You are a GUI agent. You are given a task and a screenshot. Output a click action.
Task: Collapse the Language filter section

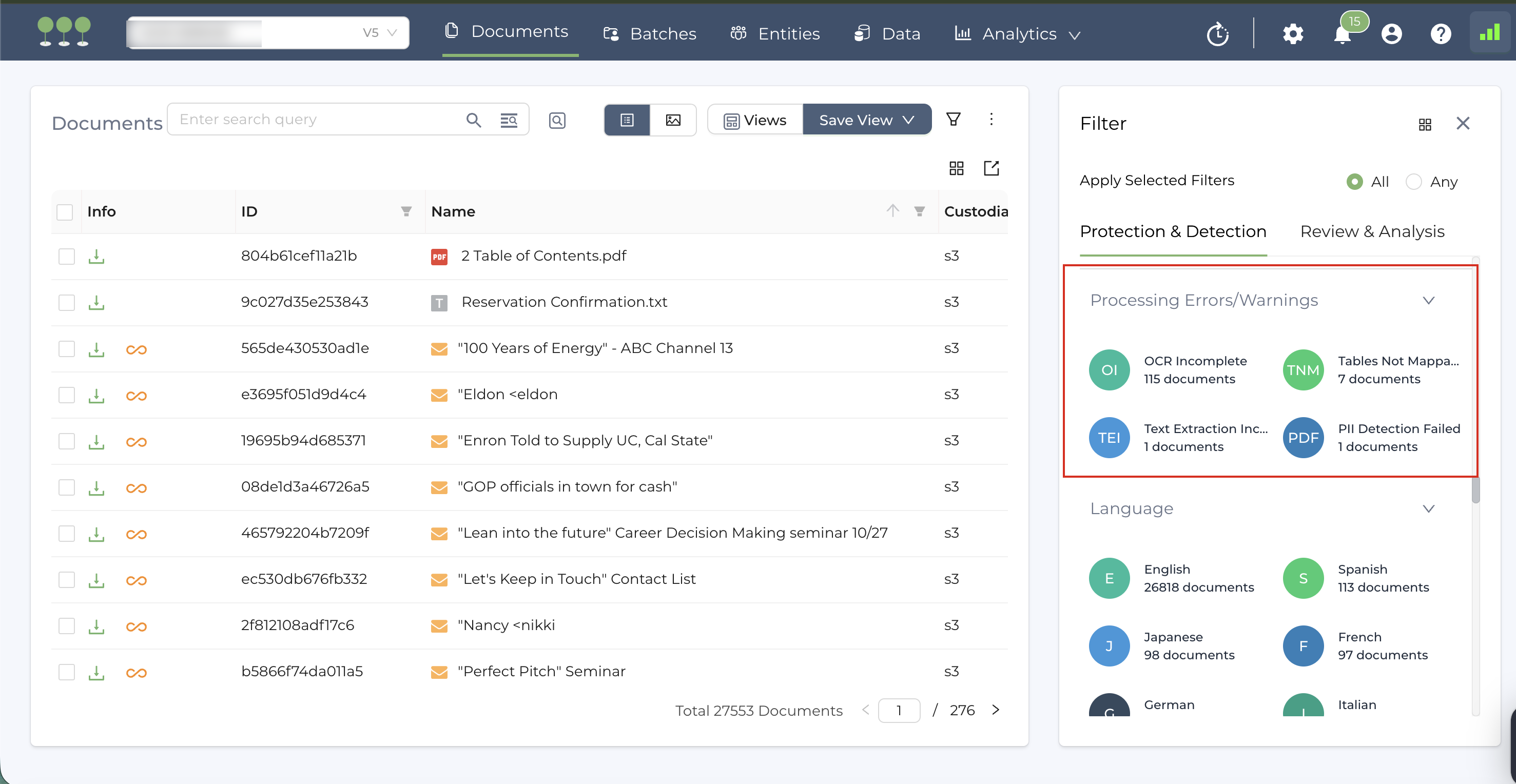point(1428,508)
